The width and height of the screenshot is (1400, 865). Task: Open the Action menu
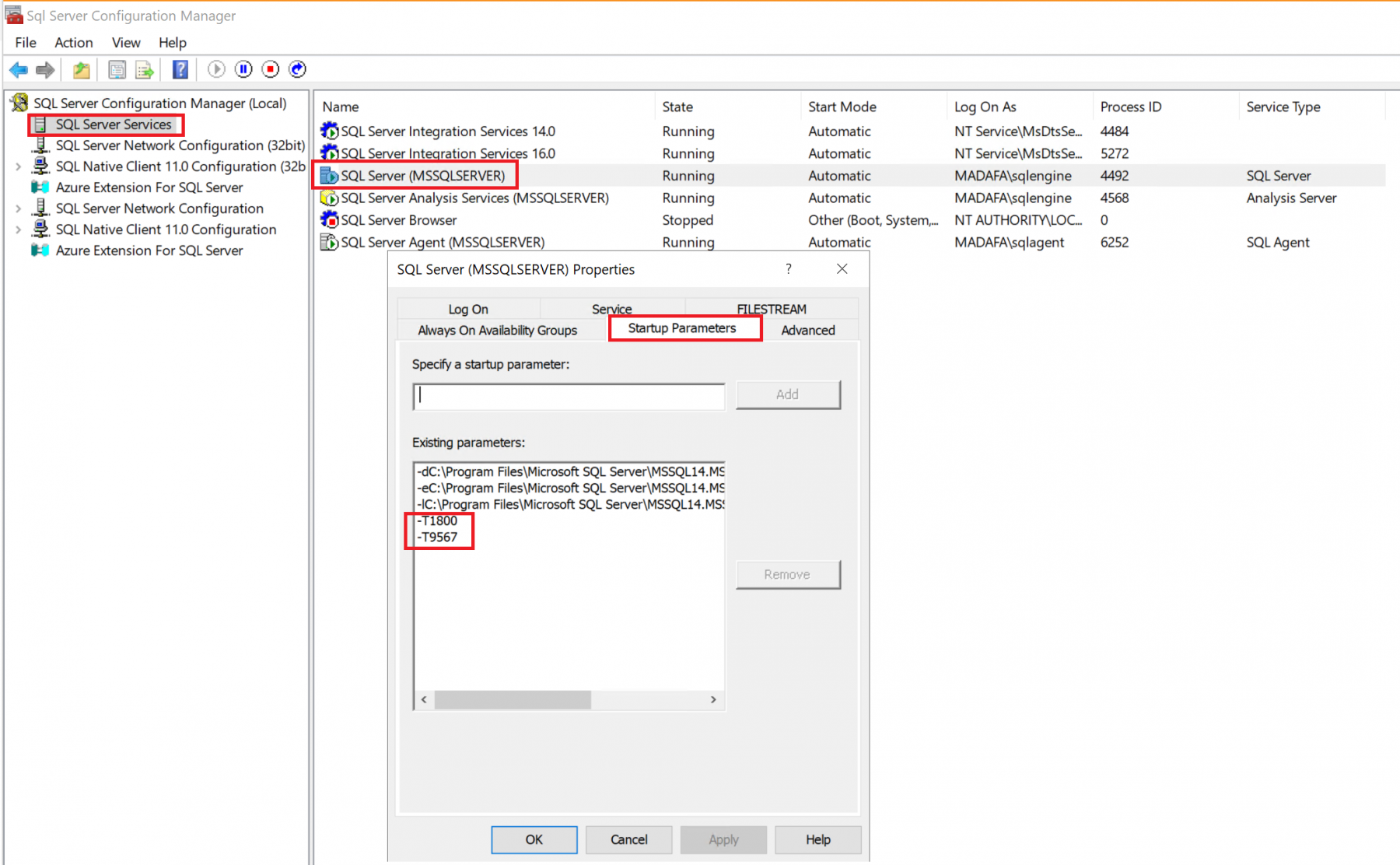pyautogui.click(x=74, y=43)
